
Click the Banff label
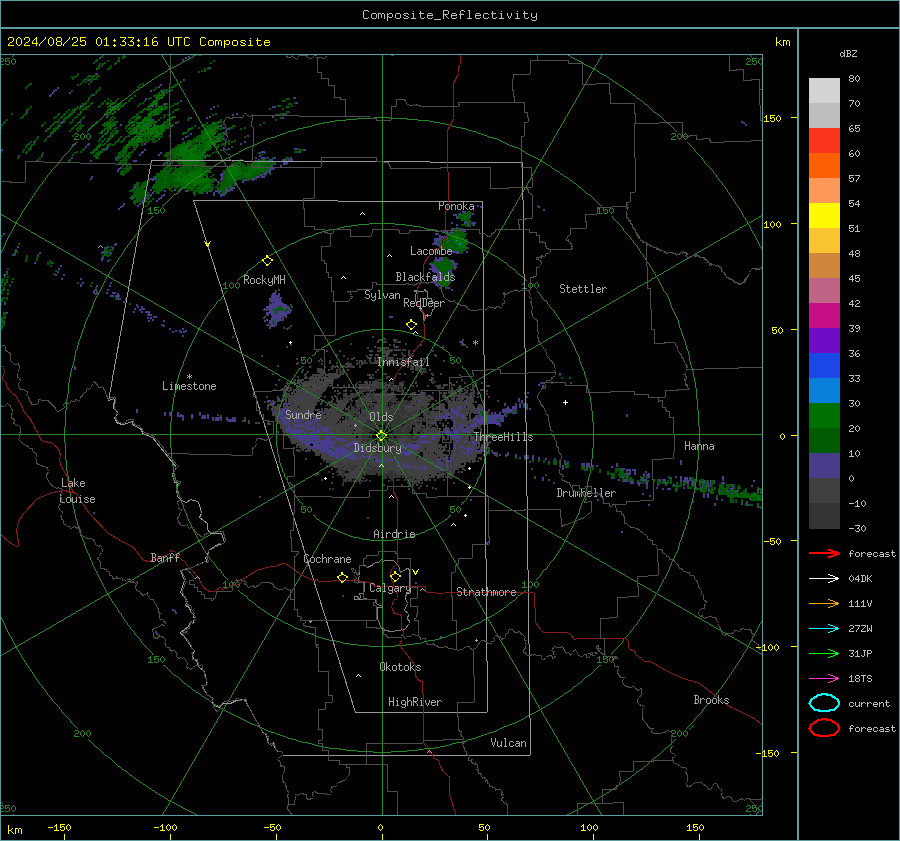(165, 557)
